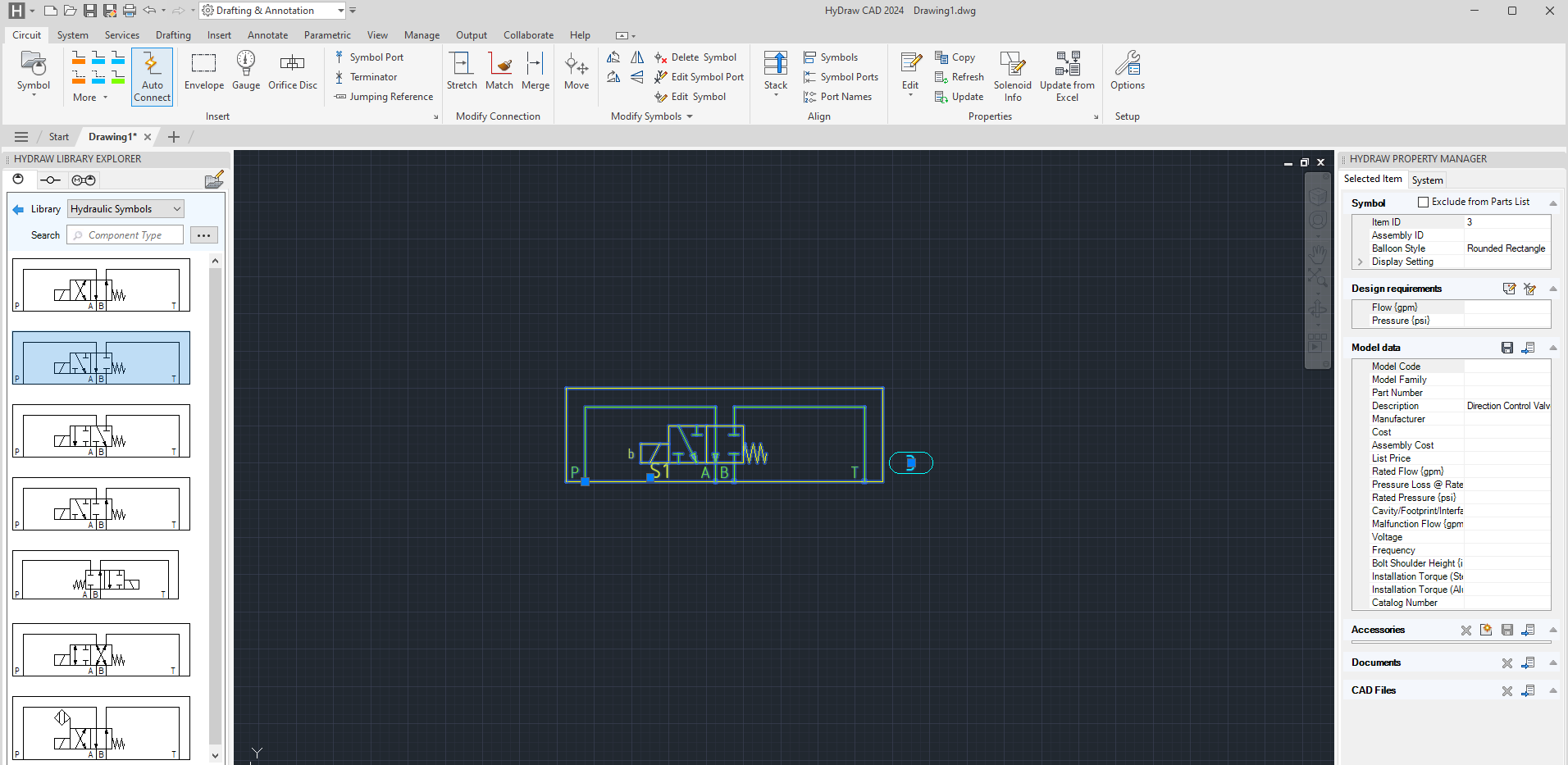Click the Match connection tool
Viewport: 1568px width, 765px height.
pos(499,71)
